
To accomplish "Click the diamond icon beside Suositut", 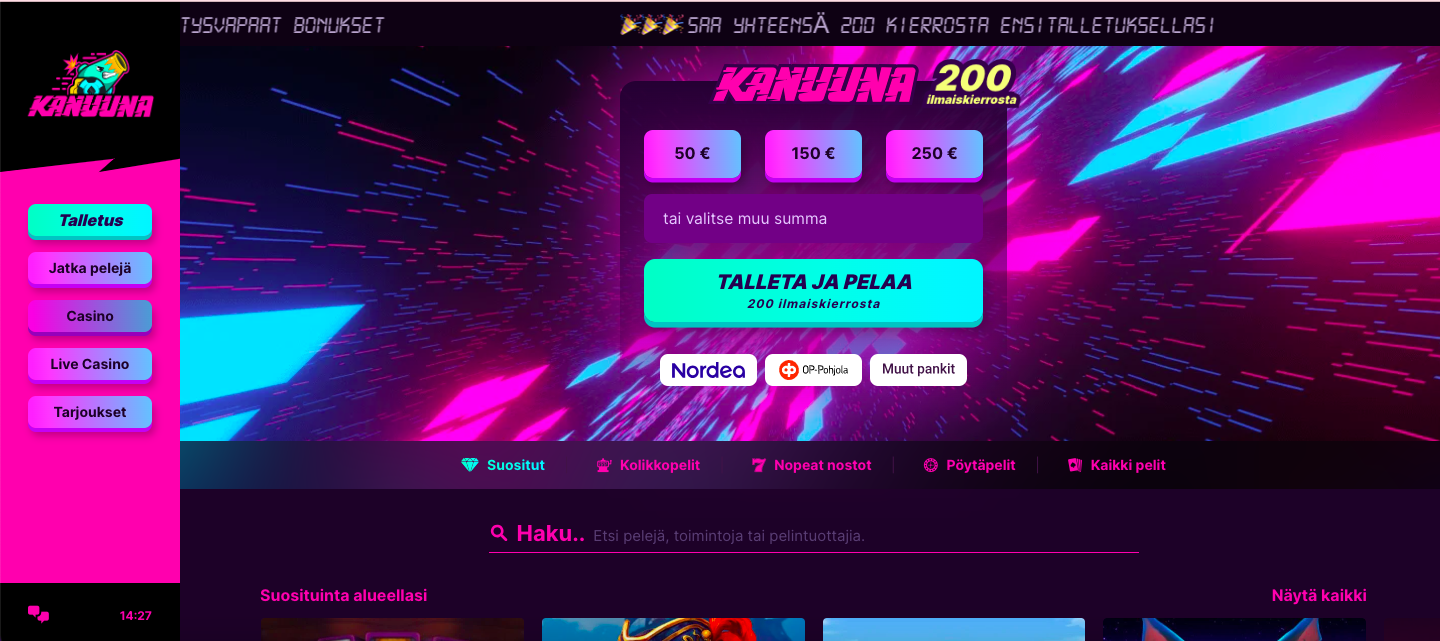I will click(470, 465).
